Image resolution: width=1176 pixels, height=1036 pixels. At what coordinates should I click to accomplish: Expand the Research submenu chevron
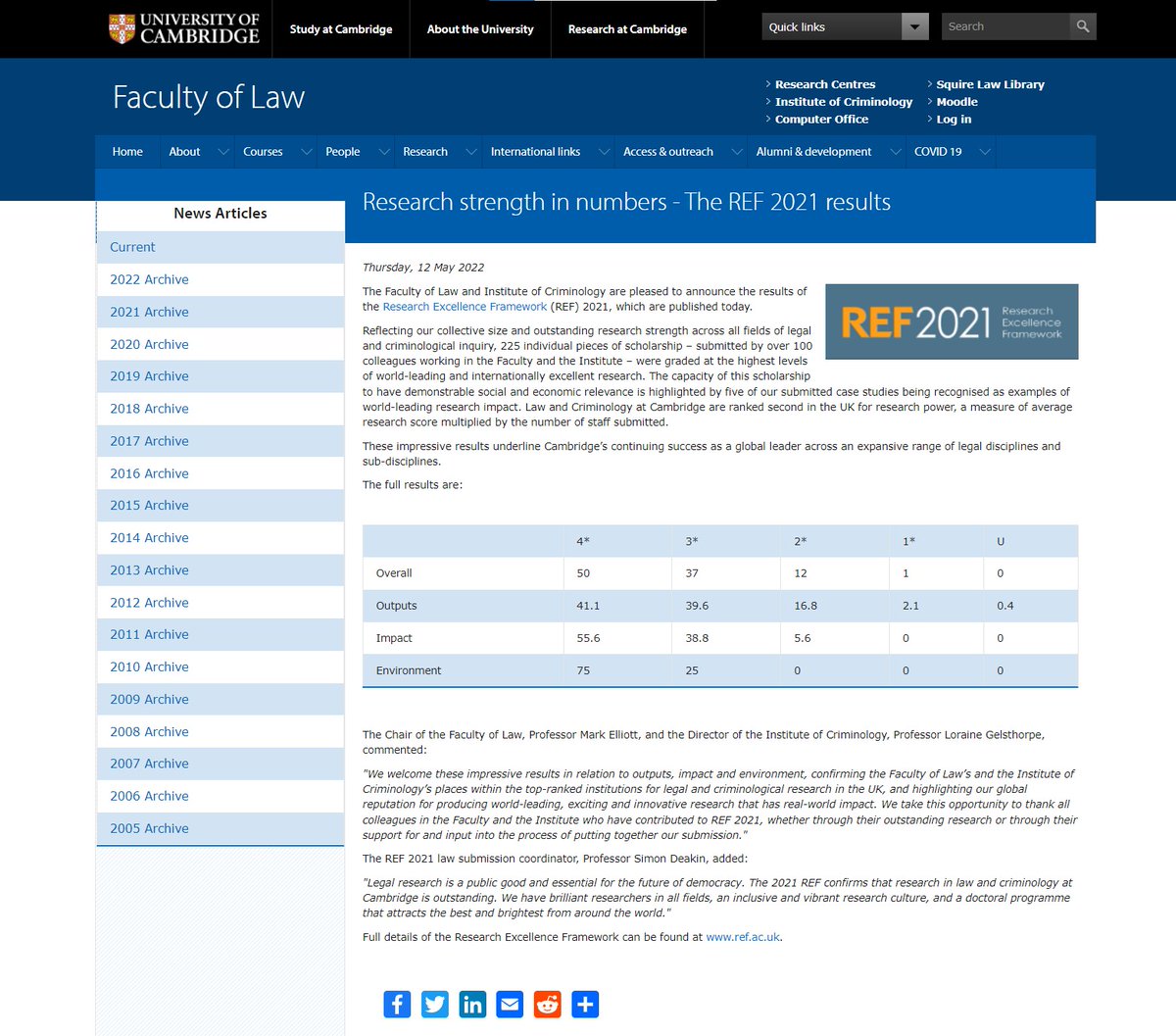click(x=471, y=152)
